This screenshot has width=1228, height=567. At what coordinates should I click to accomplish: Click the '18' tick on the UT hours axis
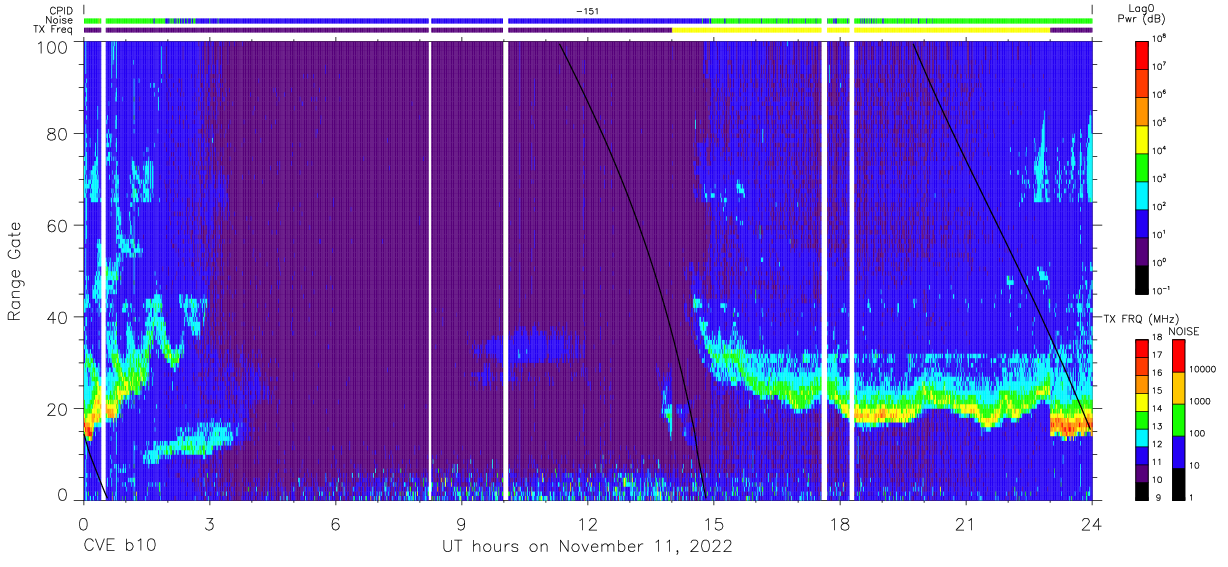(840, 523)
